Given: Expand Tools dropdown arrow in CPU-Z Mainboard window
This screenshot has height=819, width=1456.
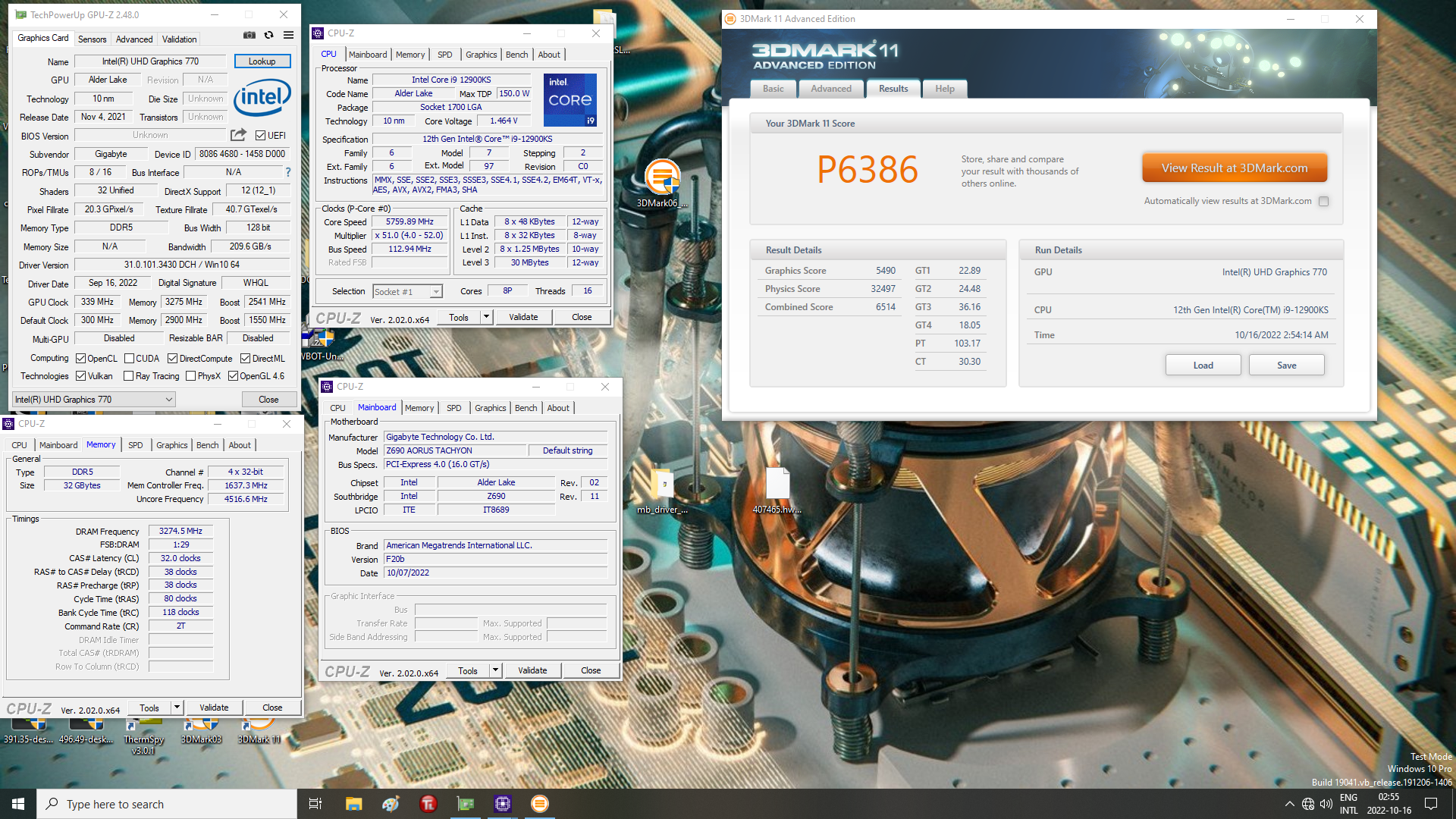Looking at the screenshot, I should [495, 670].
